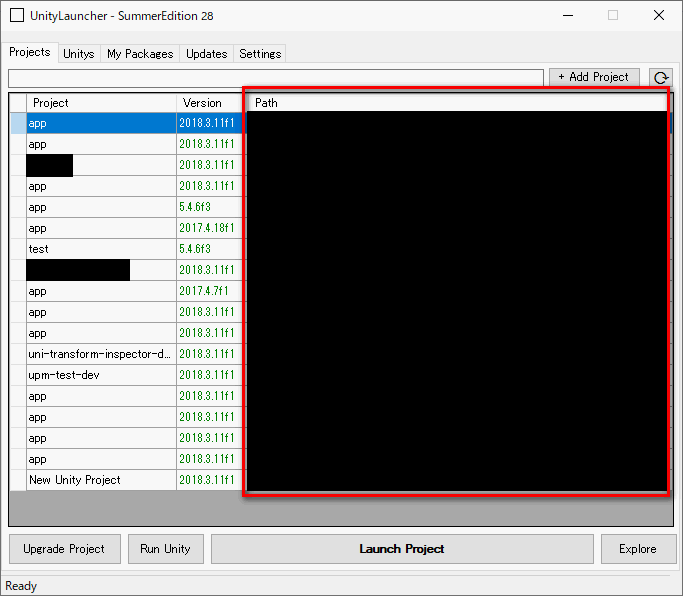The height and width of the screenshot is (596, 683).
Task: Click the Launch Project button
Action: pyautogui.click(x=402, y=549)
